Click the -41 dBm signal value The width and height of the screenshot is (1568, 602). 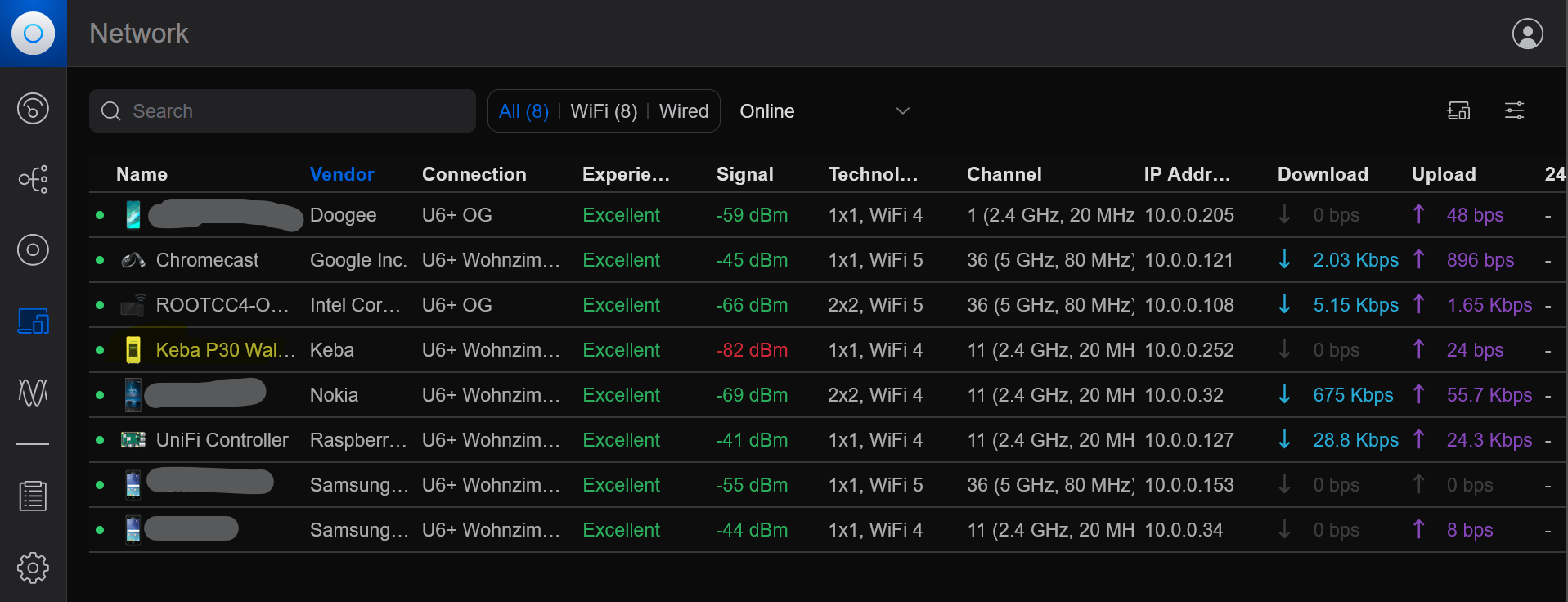752,440
